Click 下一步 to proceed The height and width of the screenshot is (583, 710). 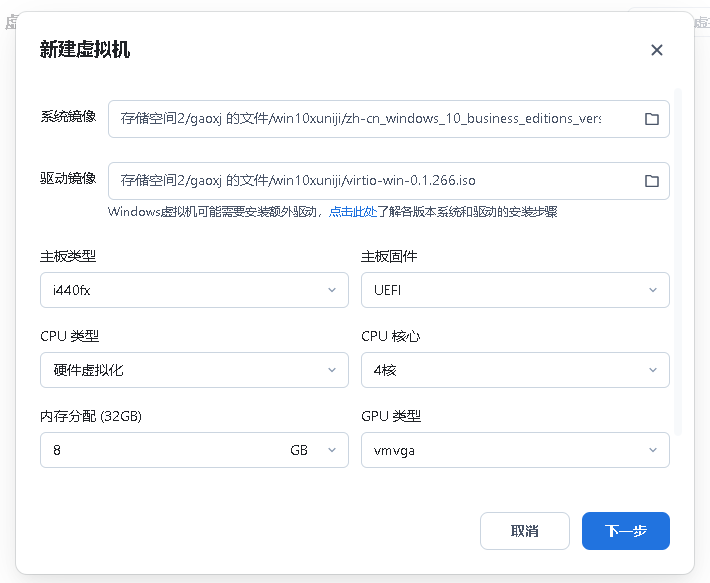coord(625,531)
